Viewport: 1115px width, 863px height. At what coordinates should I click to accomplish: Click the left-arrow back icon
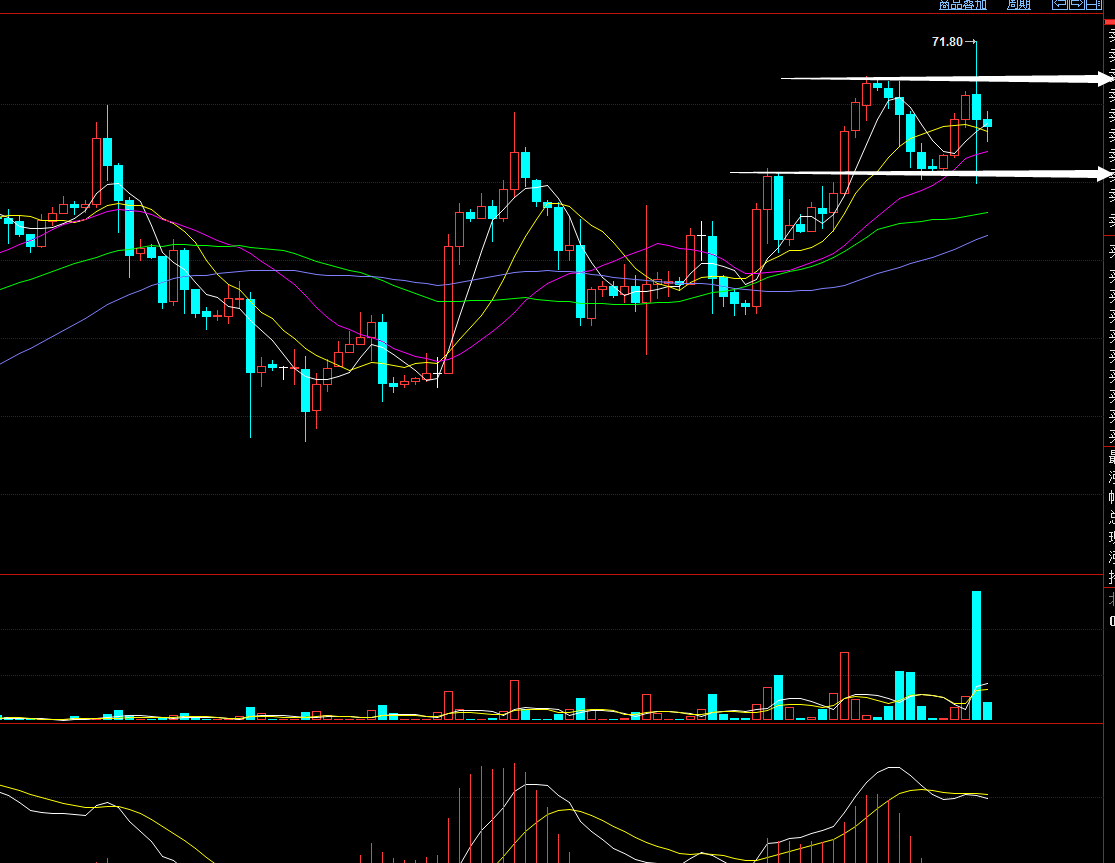point(1060,4)
